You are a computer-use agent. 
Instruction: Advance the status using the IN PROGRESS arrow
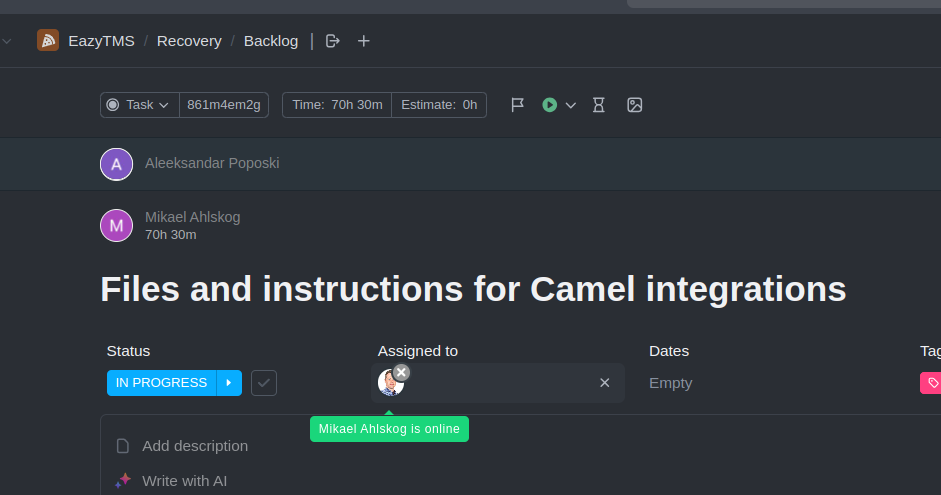[x=229, y=383]
